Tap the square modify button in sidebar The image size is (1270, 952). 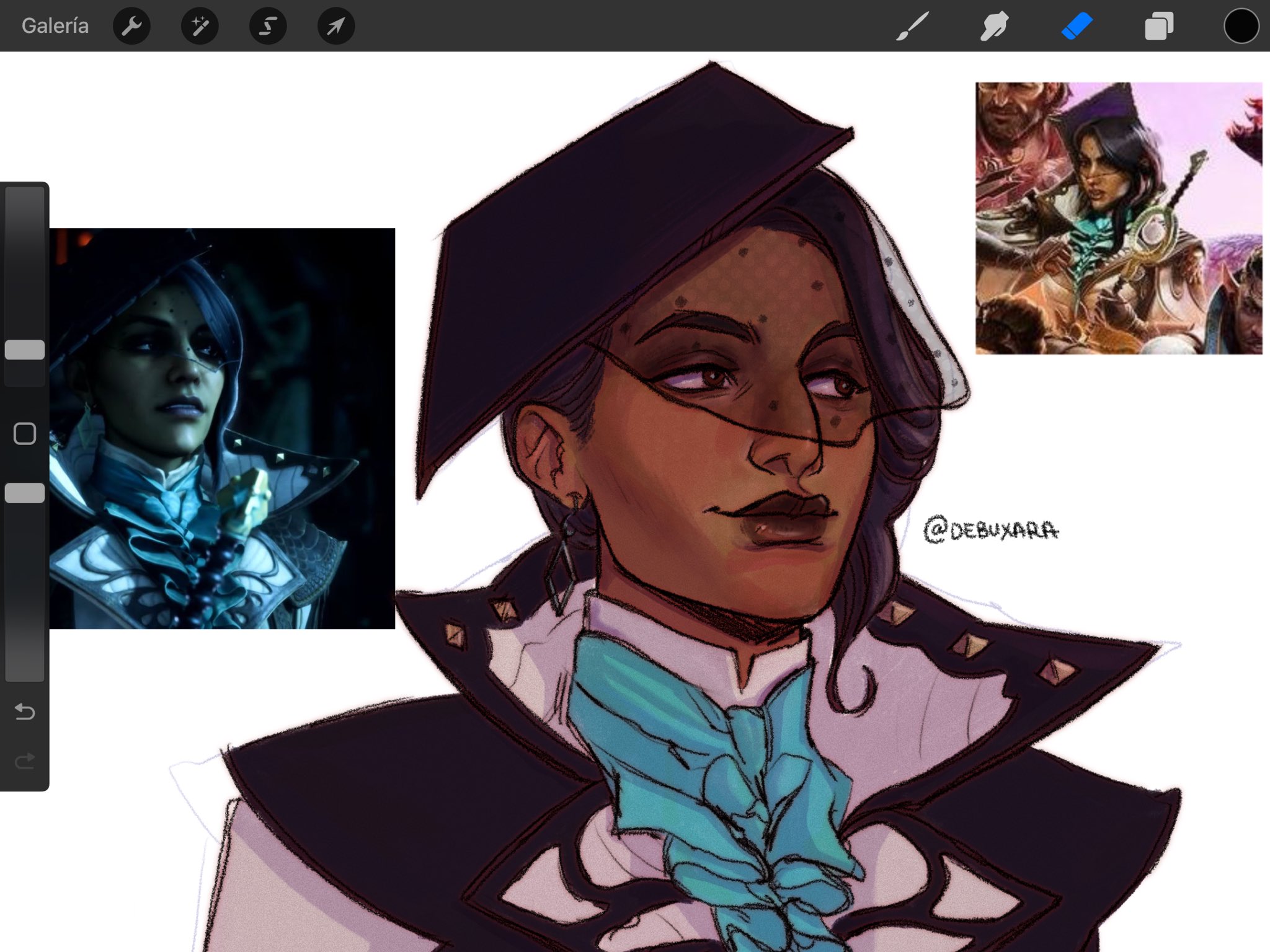pyautogui.click(x=25, y=434)
